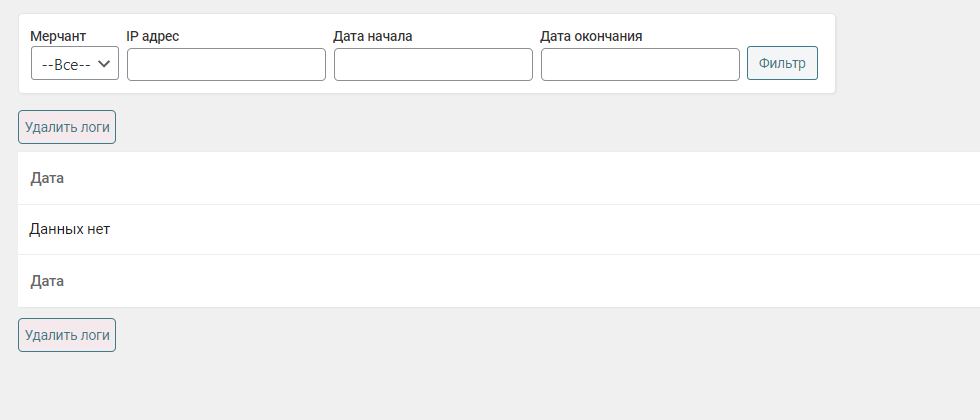Click the Дата footer label below Данных нет

47,281
